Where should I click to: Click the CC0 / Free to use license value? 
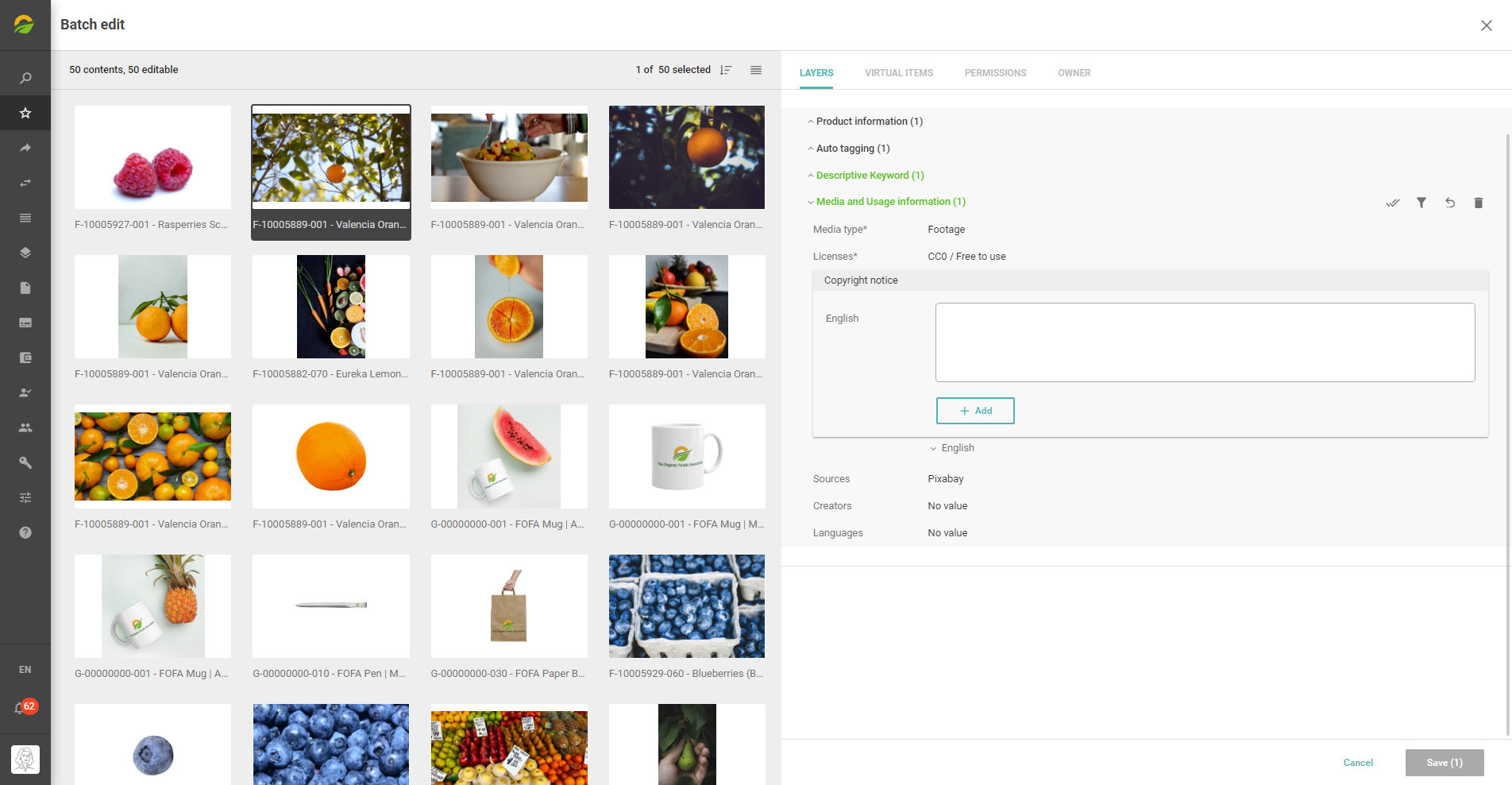966,257
